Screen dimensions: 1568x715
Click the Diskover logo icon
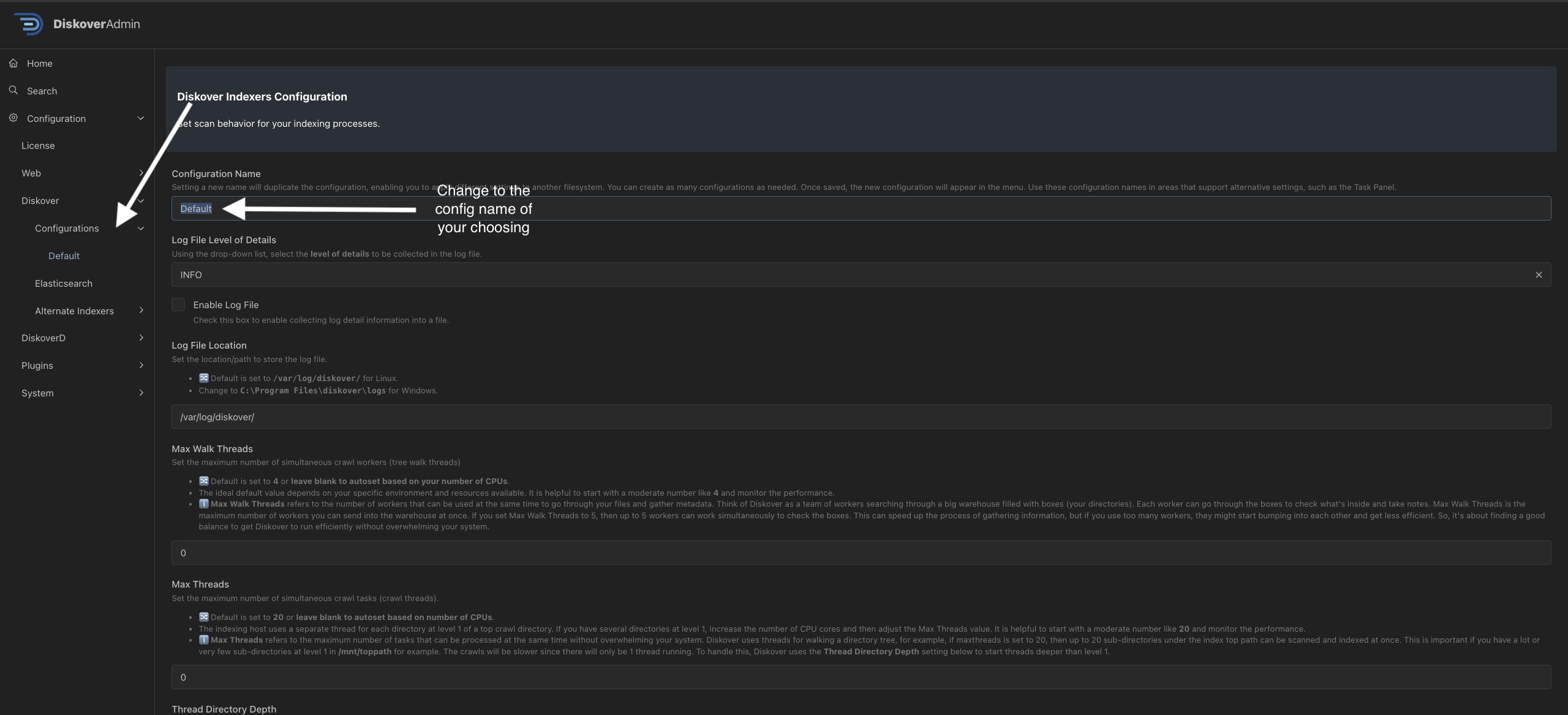click(x=29, y=24)
